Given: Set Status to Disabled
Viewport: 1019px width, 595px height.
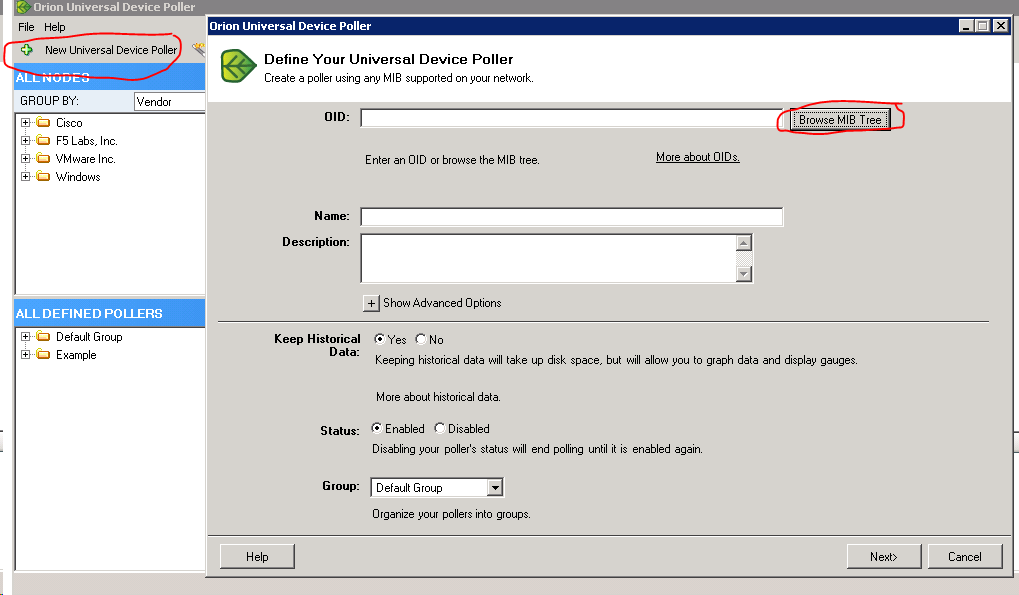Looking at the screenshot, I should (439, 428).
